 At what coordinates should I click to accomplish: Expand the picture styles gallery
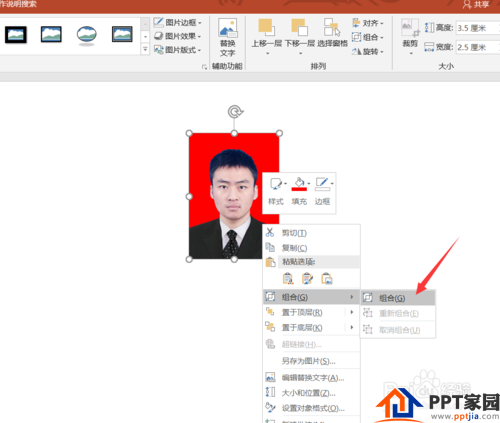(x=145, y=49)
